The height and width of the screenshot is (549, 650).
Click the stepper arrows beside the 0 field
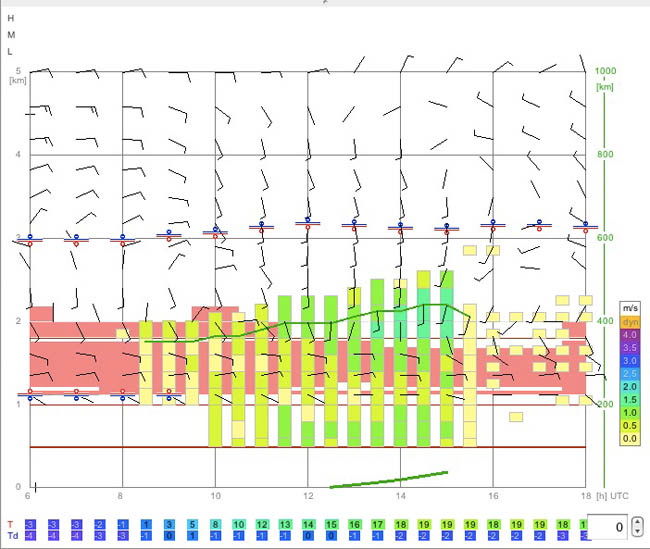pyautogui.click(x=638, y=527)
